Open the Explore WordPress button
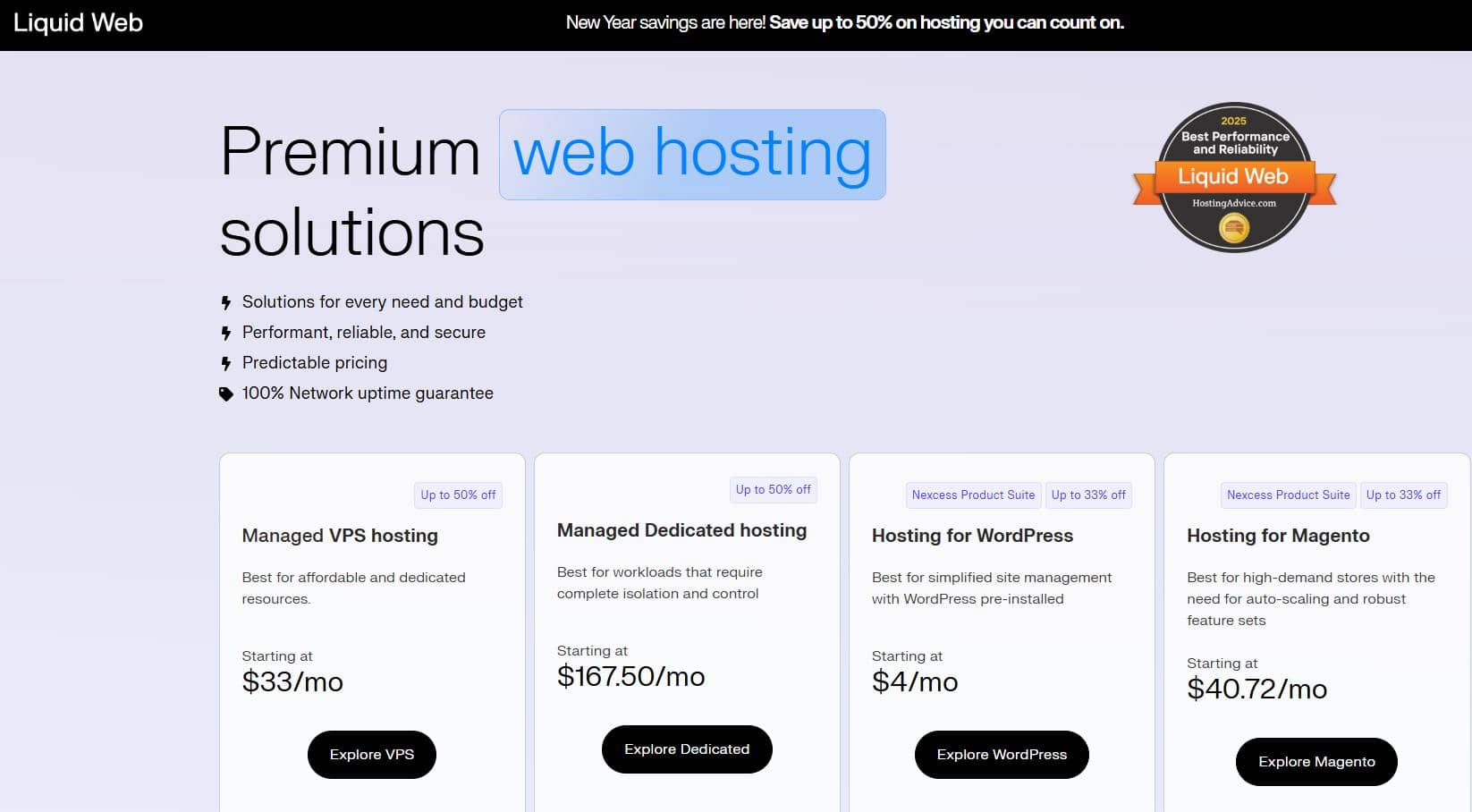Screen dimensions: 1472x812 click(1002, 755)
